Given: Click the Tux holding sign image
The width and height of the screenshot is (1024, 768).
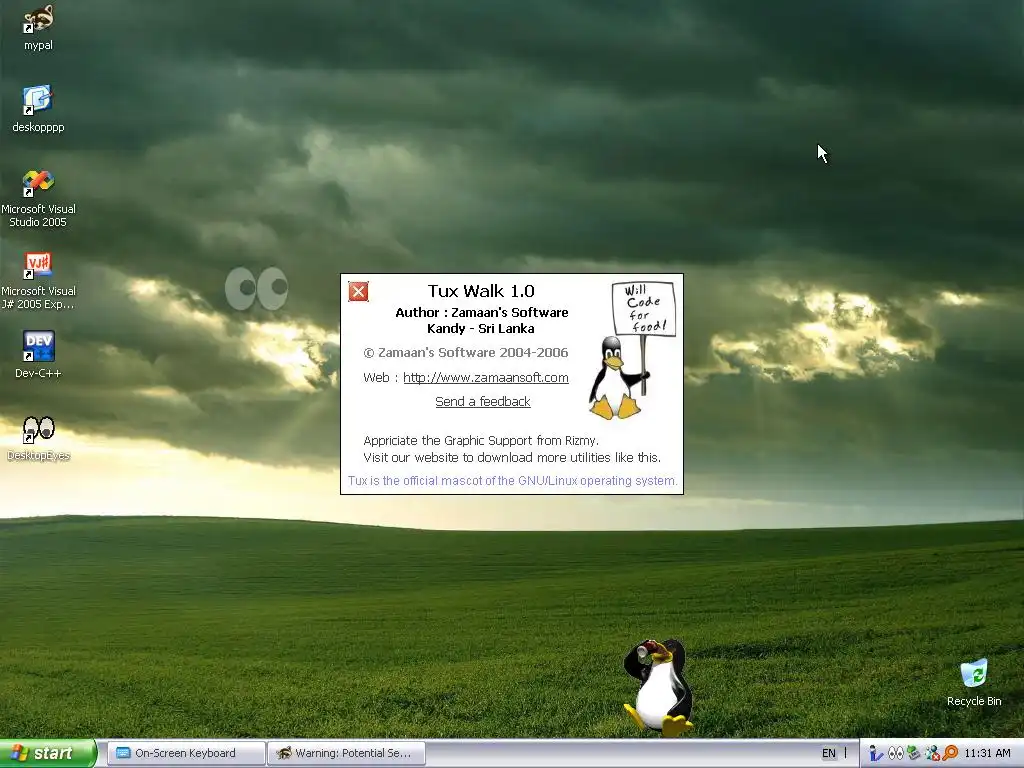Looking at the screenshot, I should click(631, 350).
